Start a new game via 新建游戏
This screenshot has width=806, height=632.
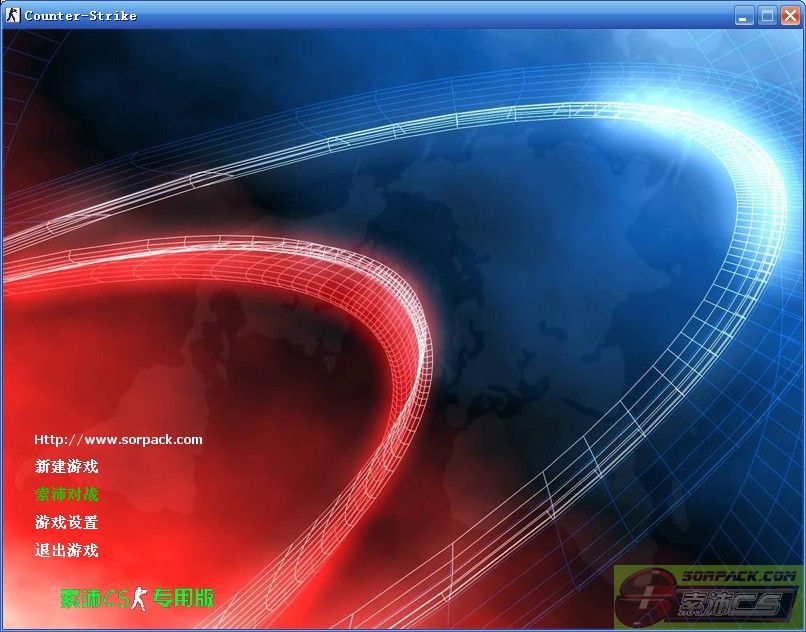(x=66, y=466)
